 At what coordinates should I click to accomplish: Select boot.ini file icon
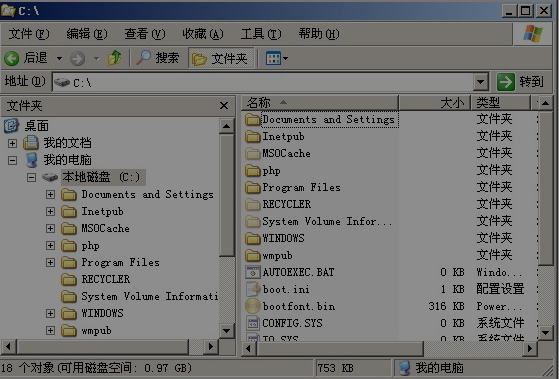click(x=253, y=289)
